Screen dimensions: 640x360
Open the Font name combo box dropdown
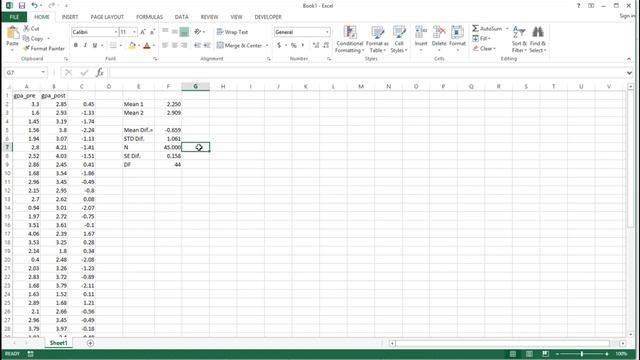coord(116,32)
